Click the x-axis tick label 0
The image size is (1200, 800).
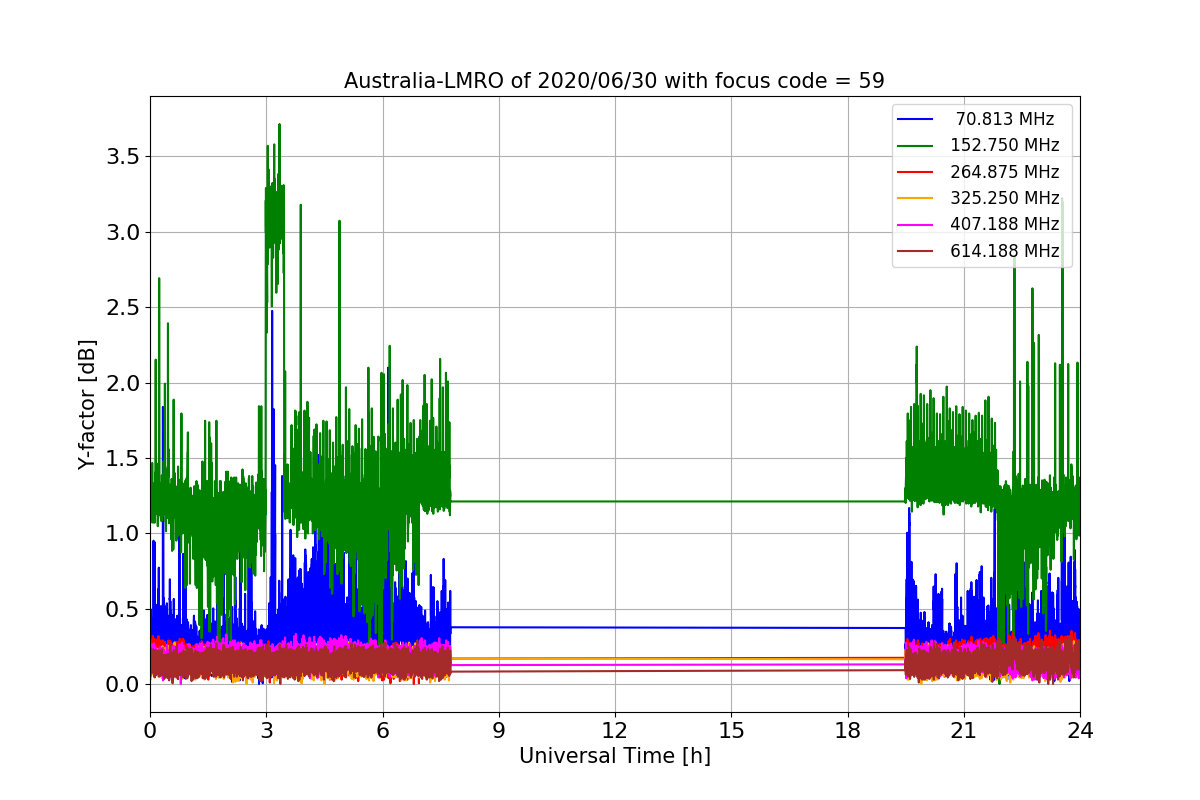pyautogui.click(x=150, y=730)
